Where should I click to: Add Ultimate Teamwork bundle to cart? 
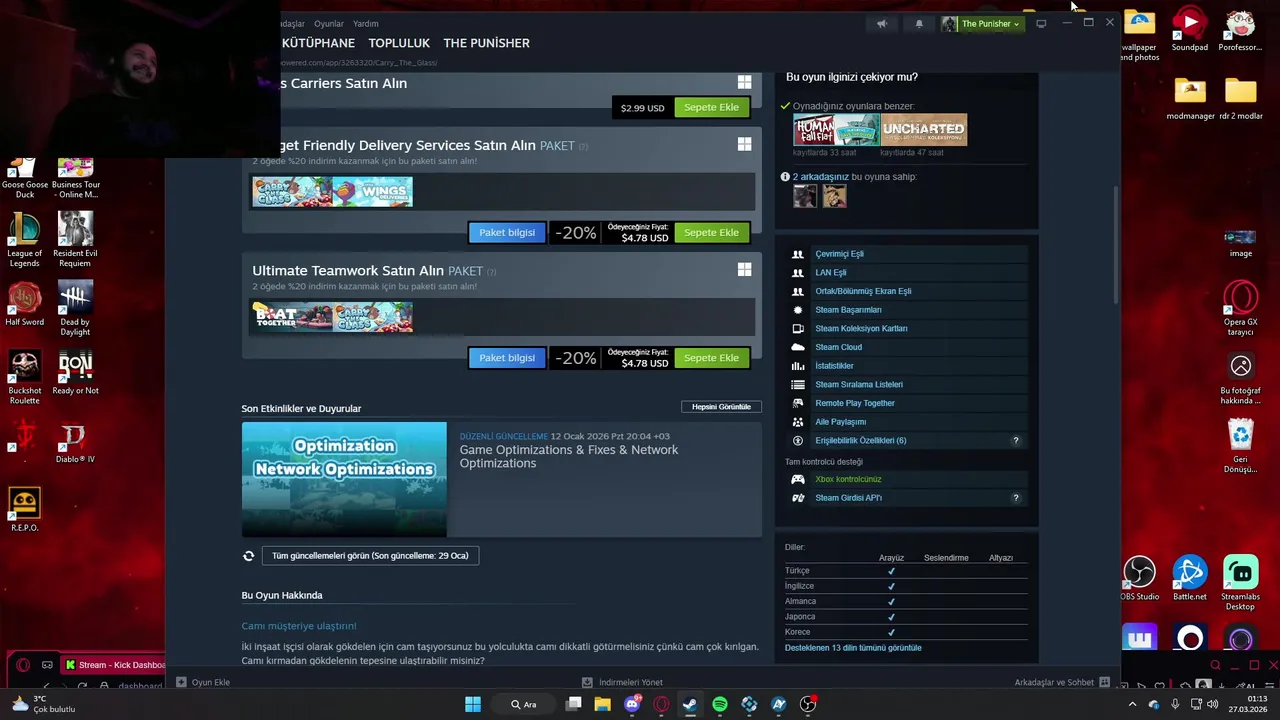pos(711,358)
